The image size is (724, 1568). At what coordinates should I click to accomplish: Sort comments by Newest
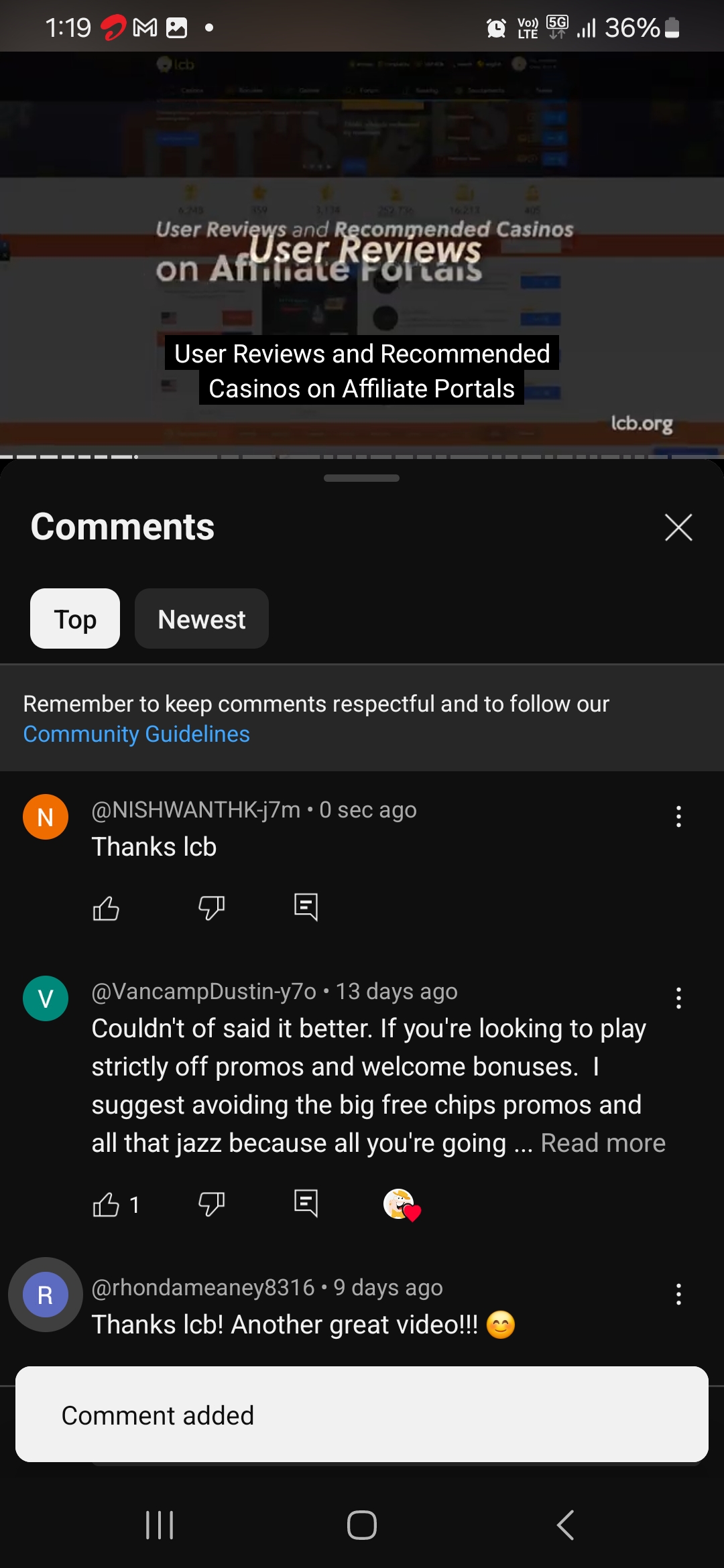202,618
